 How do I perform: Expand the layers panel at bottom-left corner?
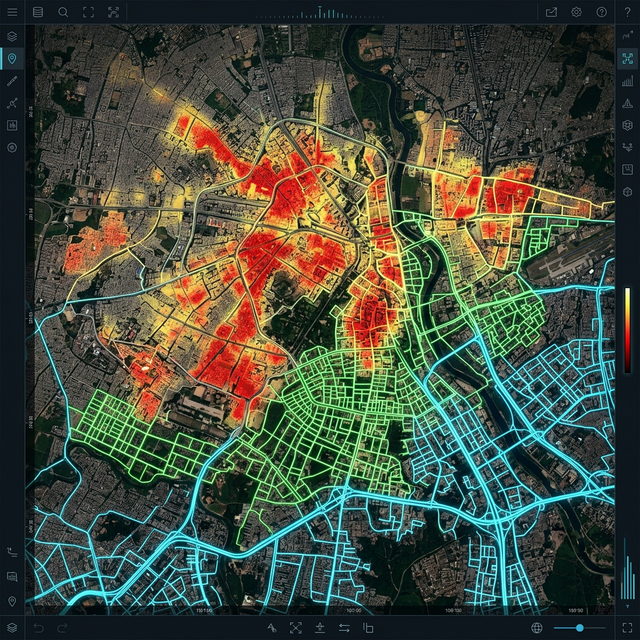[x=12, y=627]
